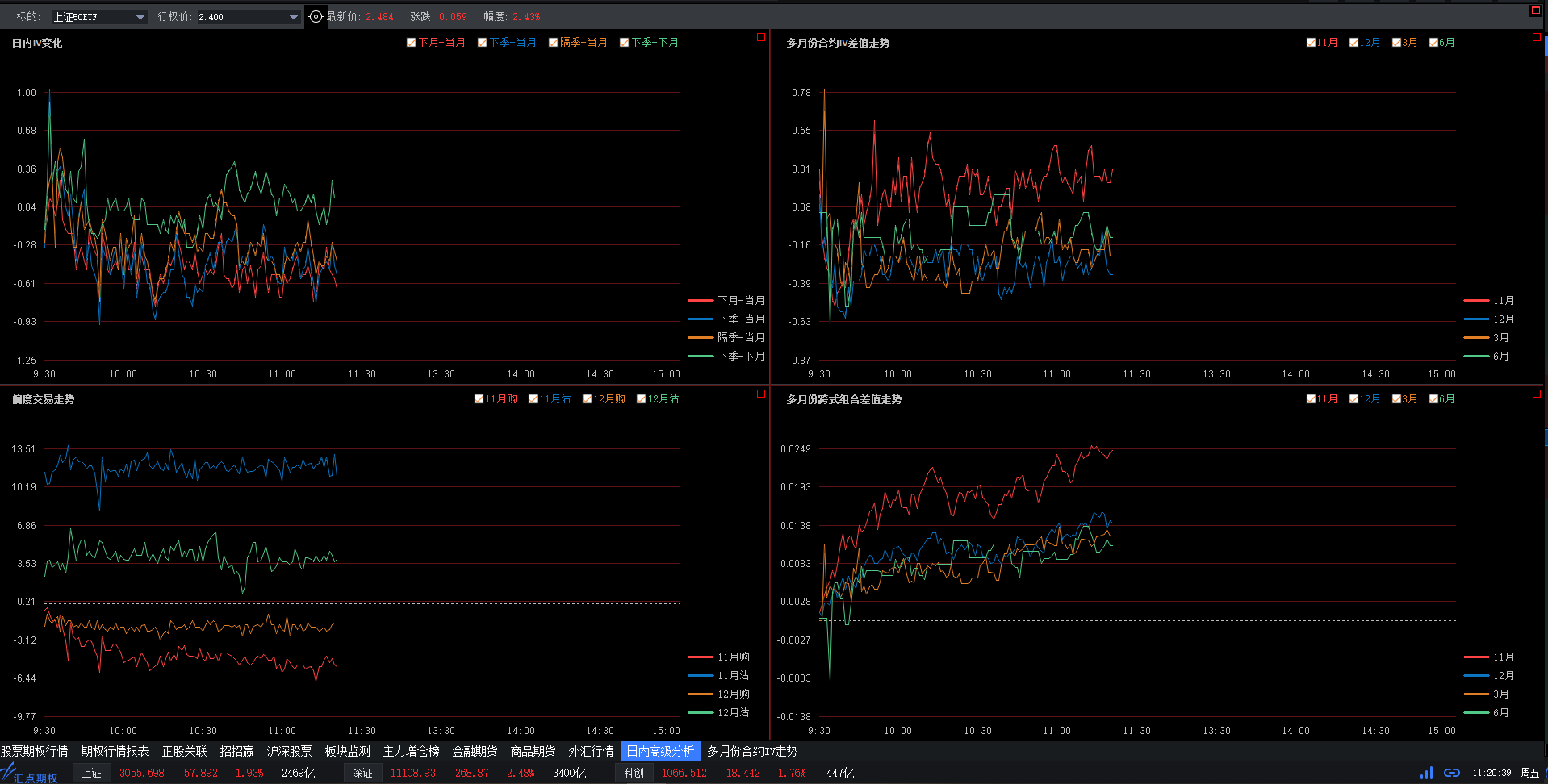1548x784 pixels.
Task: Click the blue 下季-当月 legend swatch in 日内IV变化
Action: pyautogui.click(x=701, y=319)
